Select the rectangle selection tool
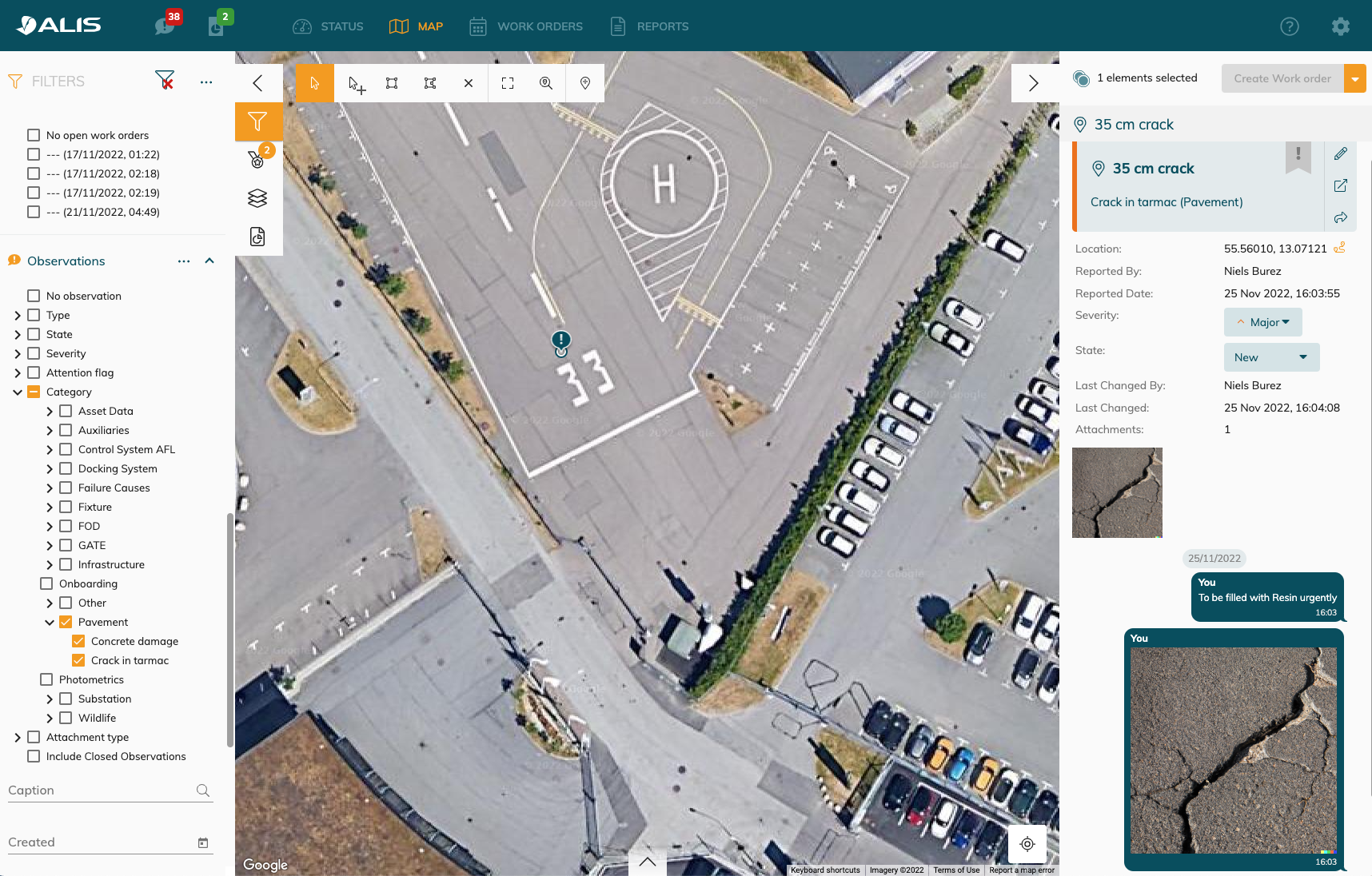 (392, 83)
